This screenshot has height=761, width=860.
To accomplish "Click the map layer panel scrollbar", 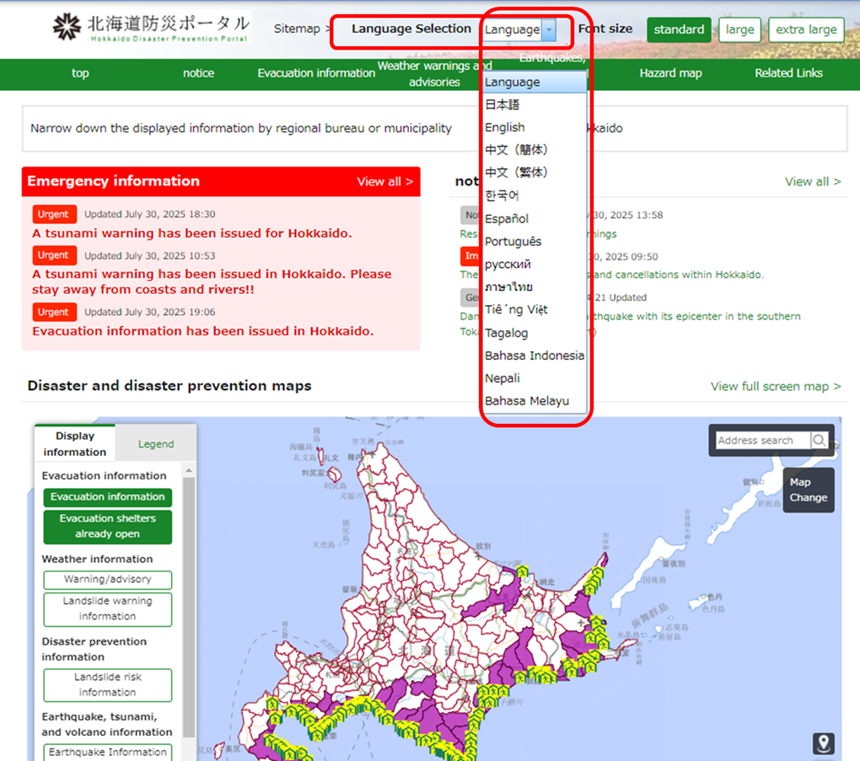I will pos(189,600).
